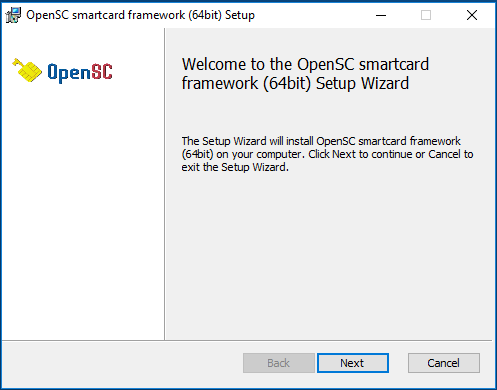497x390 pixels.
Task: Click the white banner area below logo
Action: click(83, 213)
